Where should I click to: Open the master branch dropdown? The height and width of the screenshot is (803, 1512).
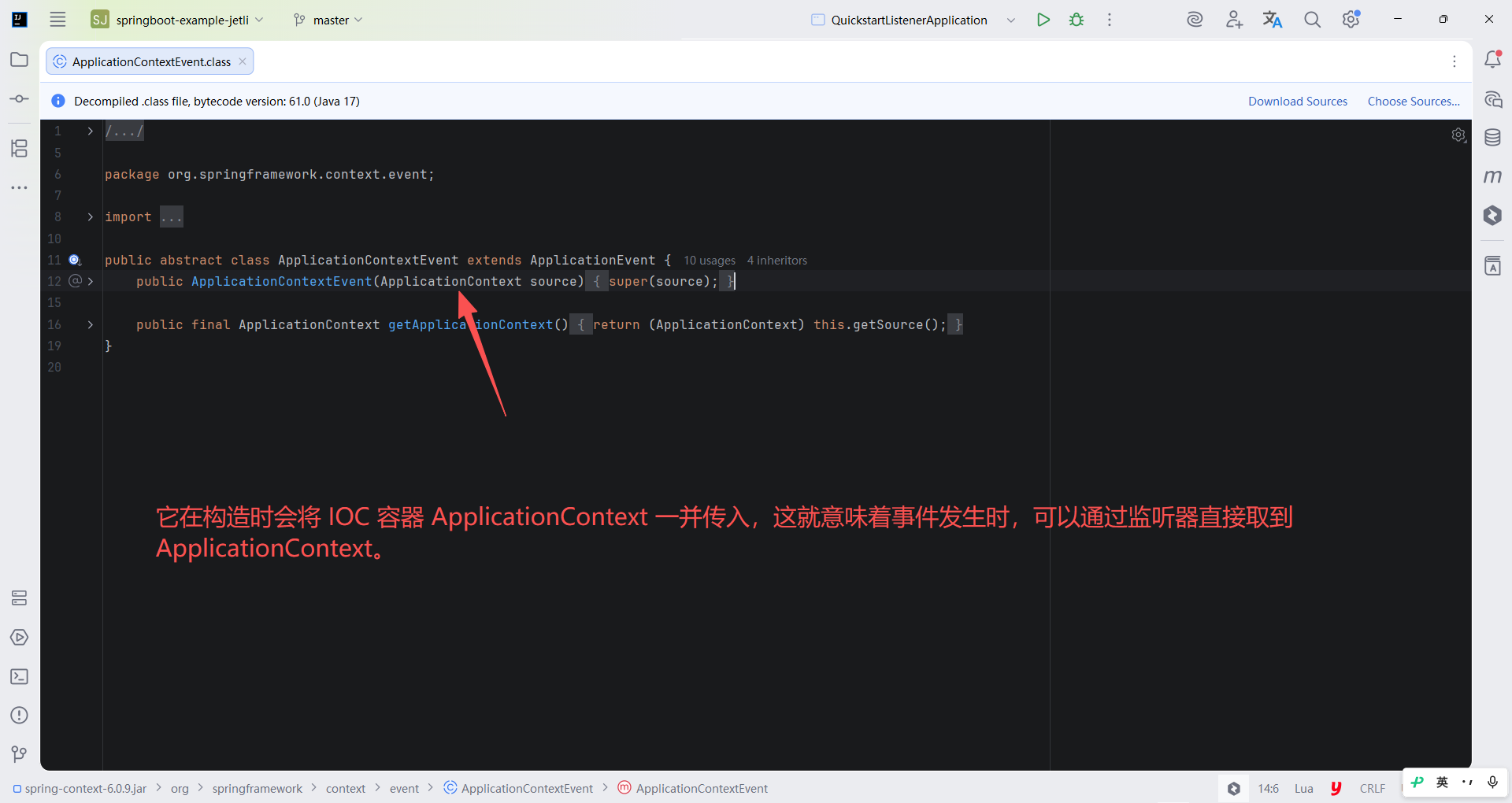[328, 20]
